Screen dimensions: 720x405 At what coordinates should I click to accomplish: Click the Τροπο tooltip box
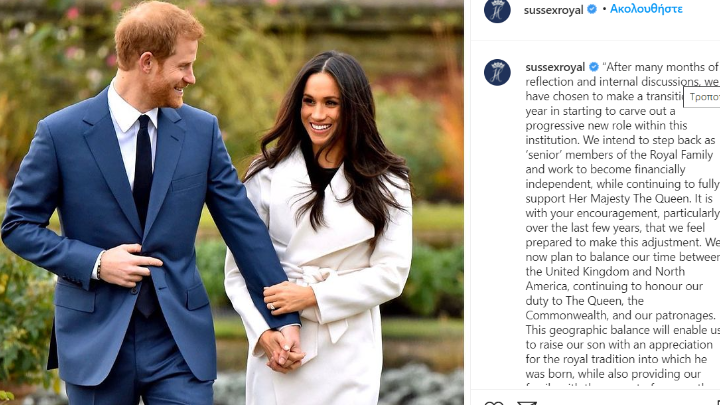tap(702, 97)
